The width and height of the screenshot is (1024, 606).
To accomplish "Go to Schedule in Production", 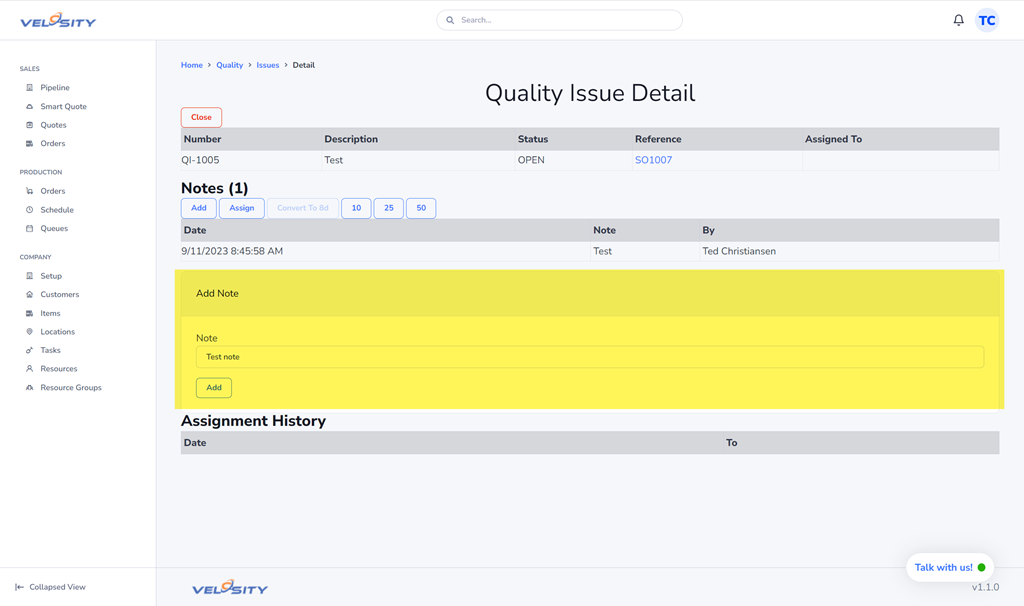I will pos(57,210).
